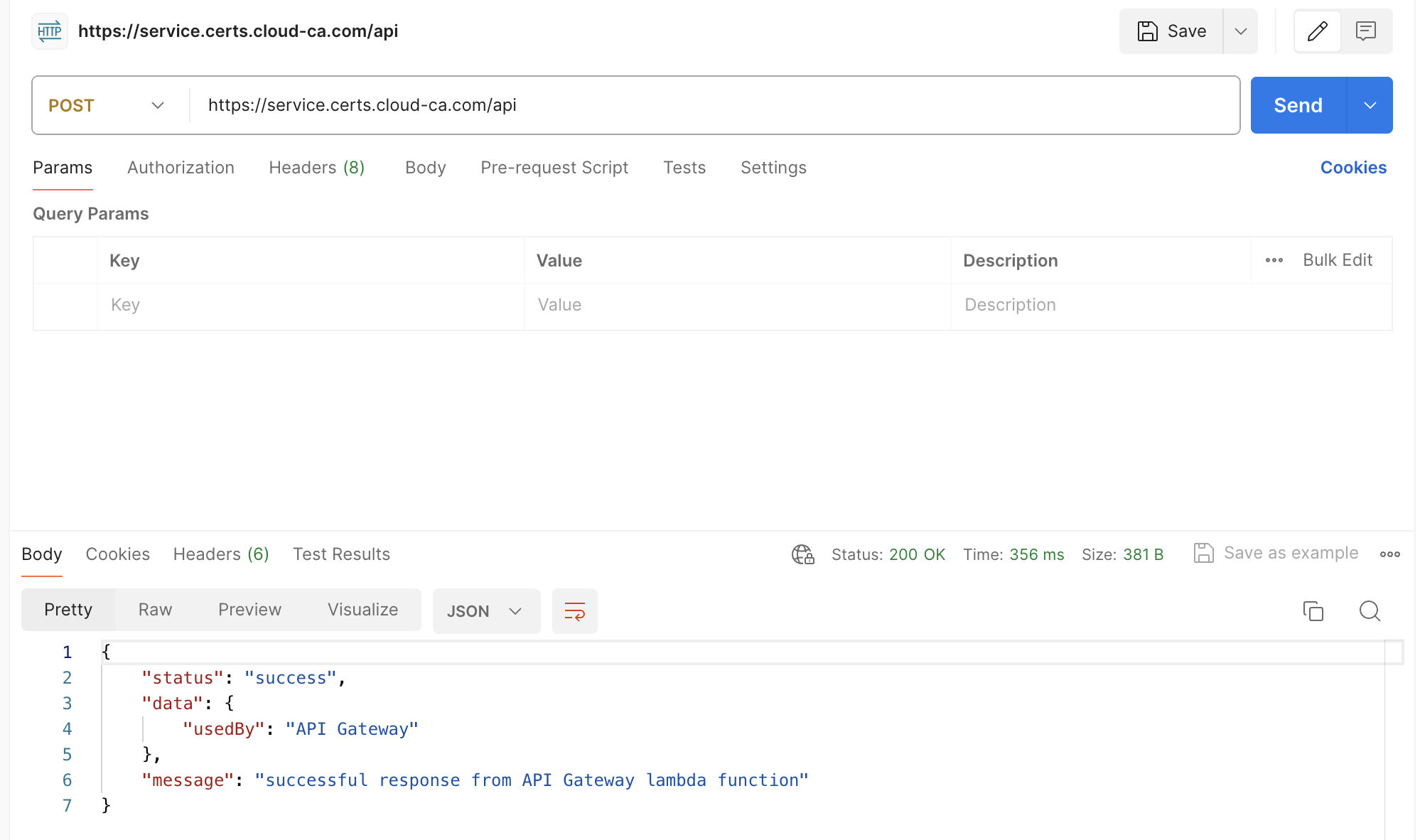Switch to the Body tab

point(425,167)
